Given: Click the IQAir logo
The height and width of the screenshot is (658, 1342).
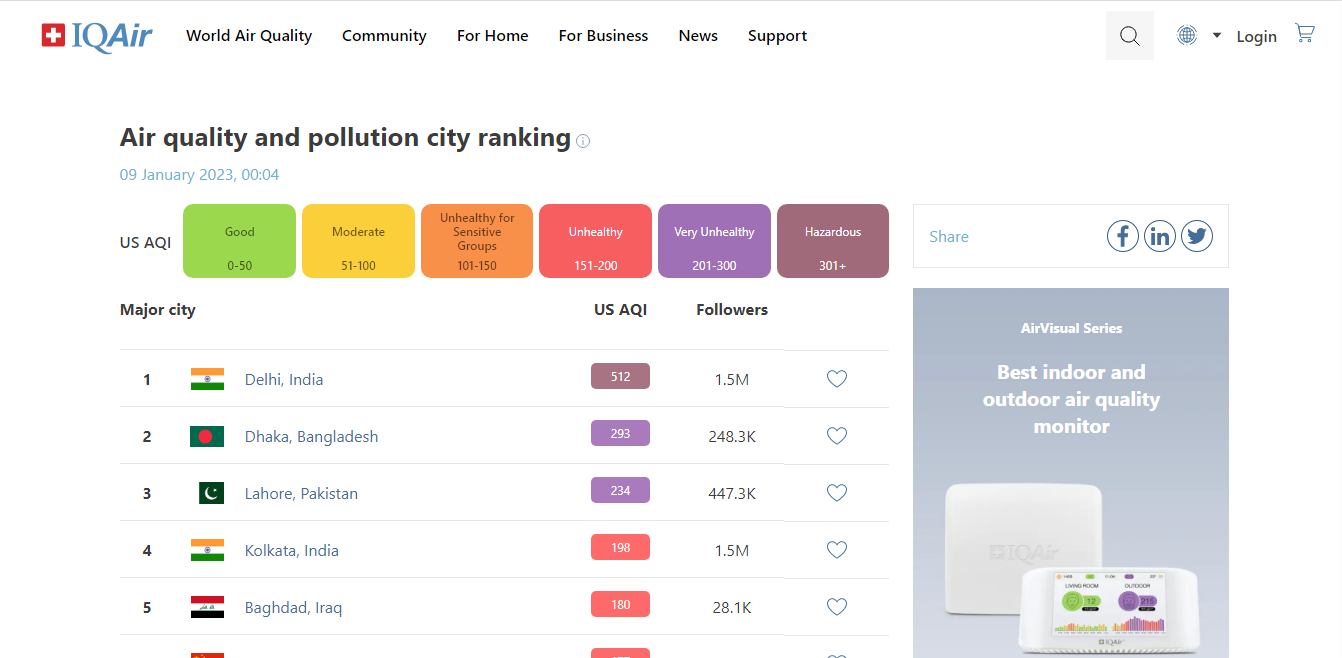Looking at the screenshot, I should pos(97,36).
